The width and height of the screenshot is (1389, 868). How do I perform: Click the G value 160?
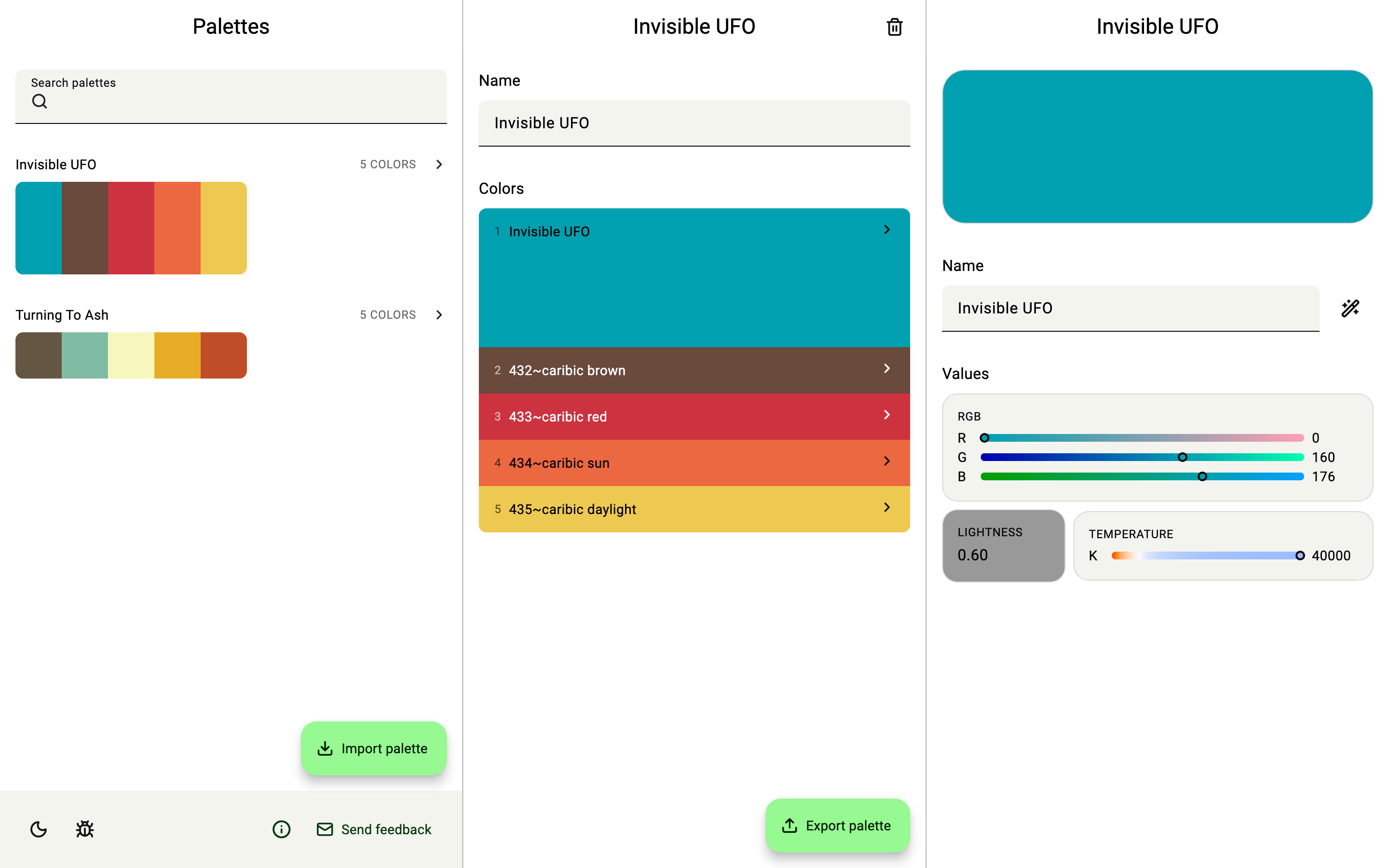tap(1323, 458)
